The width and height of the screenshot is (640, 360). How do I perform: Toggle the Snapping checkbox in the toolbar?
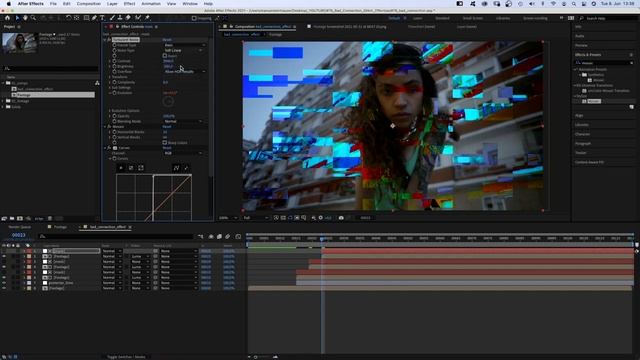click(x=194, y=18)
